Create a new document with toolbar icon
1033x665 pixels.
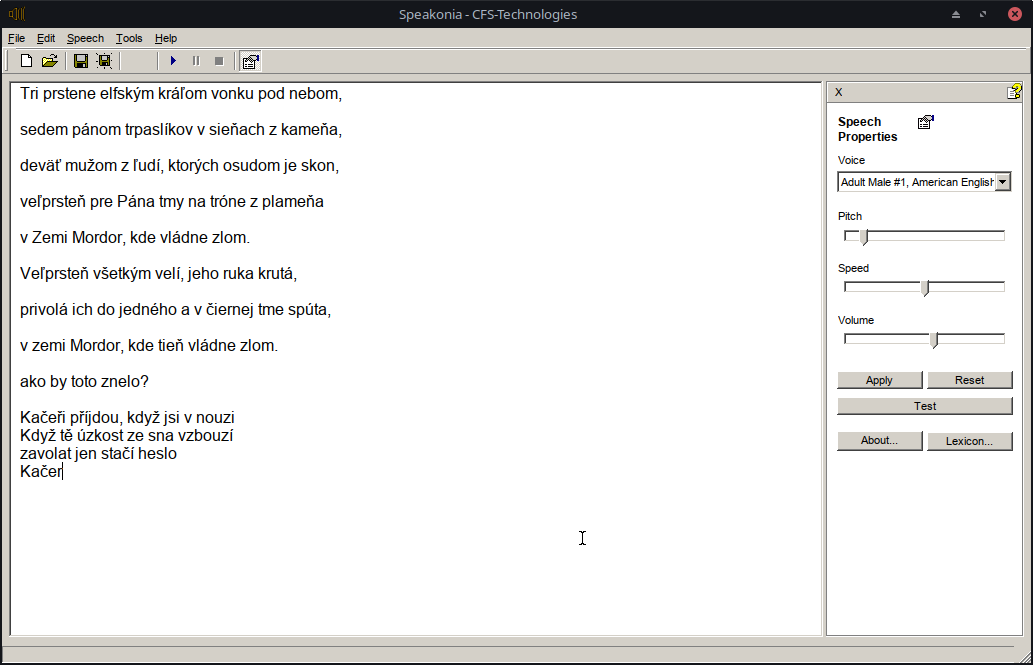tap(26, 61)
